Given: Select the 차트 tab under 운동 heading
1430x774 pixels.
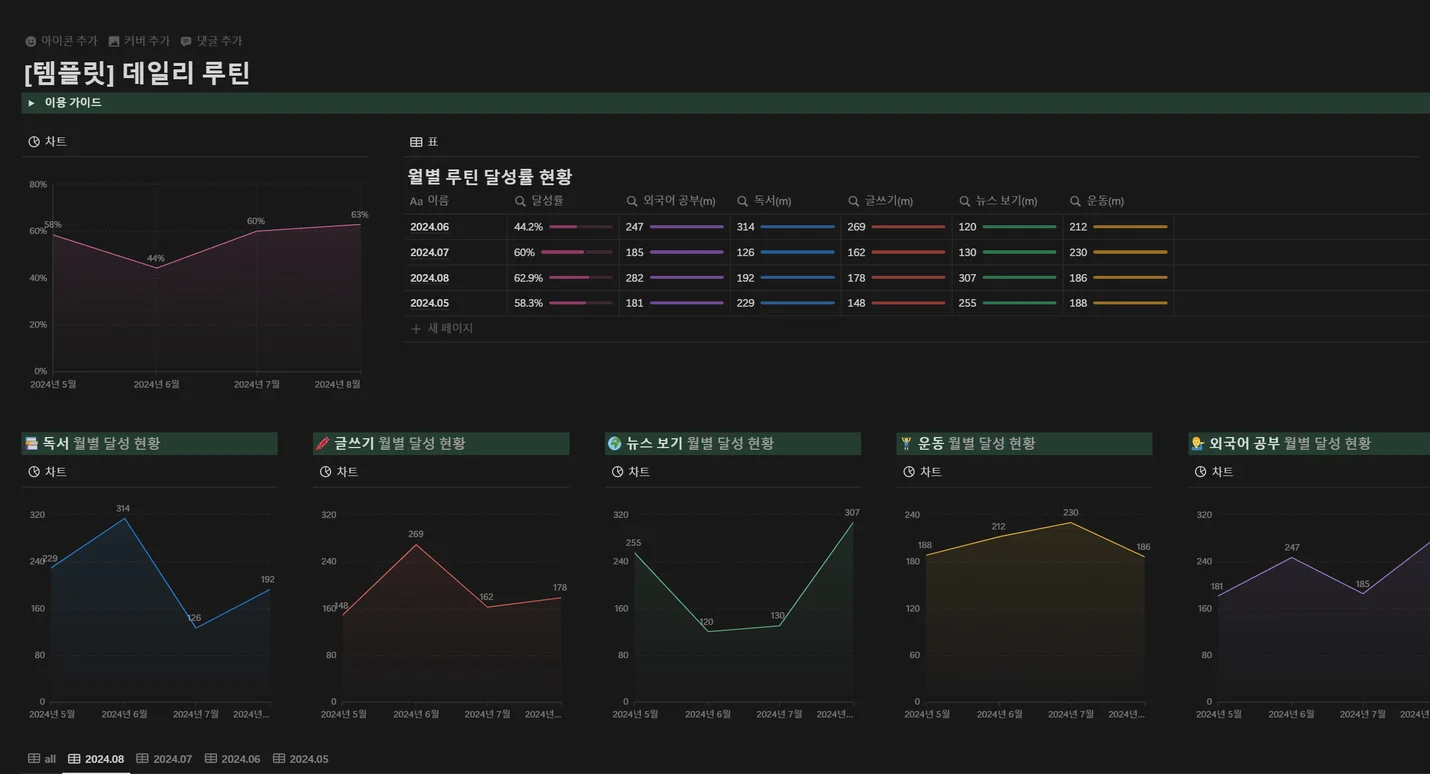Looking at the screenshot, I should tap(922, 472).
